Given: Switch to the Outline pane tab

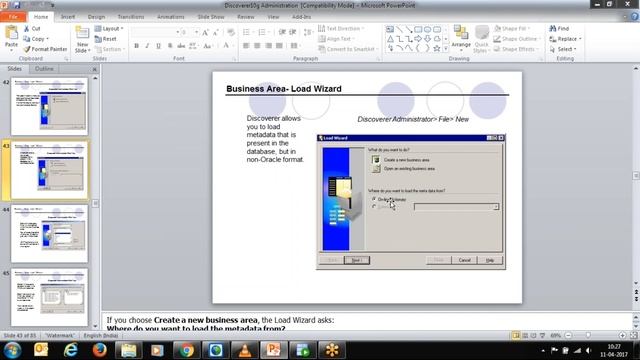Looking at the screenshot, I should (x=44, y=69).
